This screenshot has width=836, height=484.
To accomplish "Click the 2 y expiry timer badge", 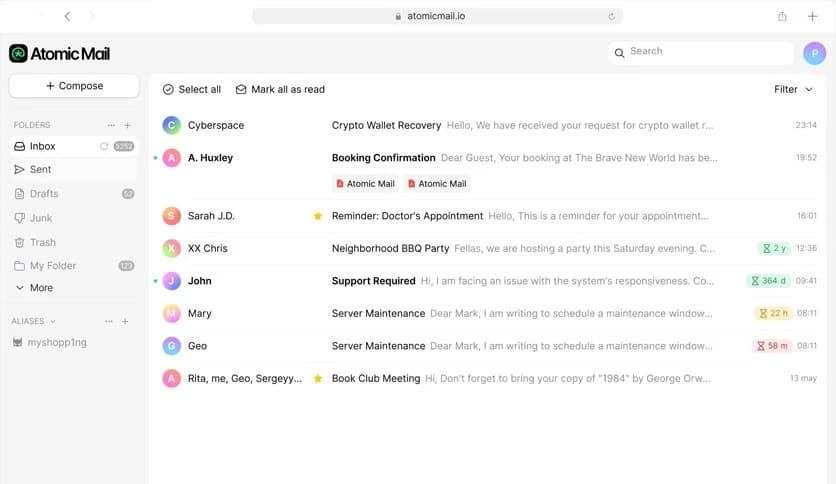I will pyautogui.click(x=774, y=248).
